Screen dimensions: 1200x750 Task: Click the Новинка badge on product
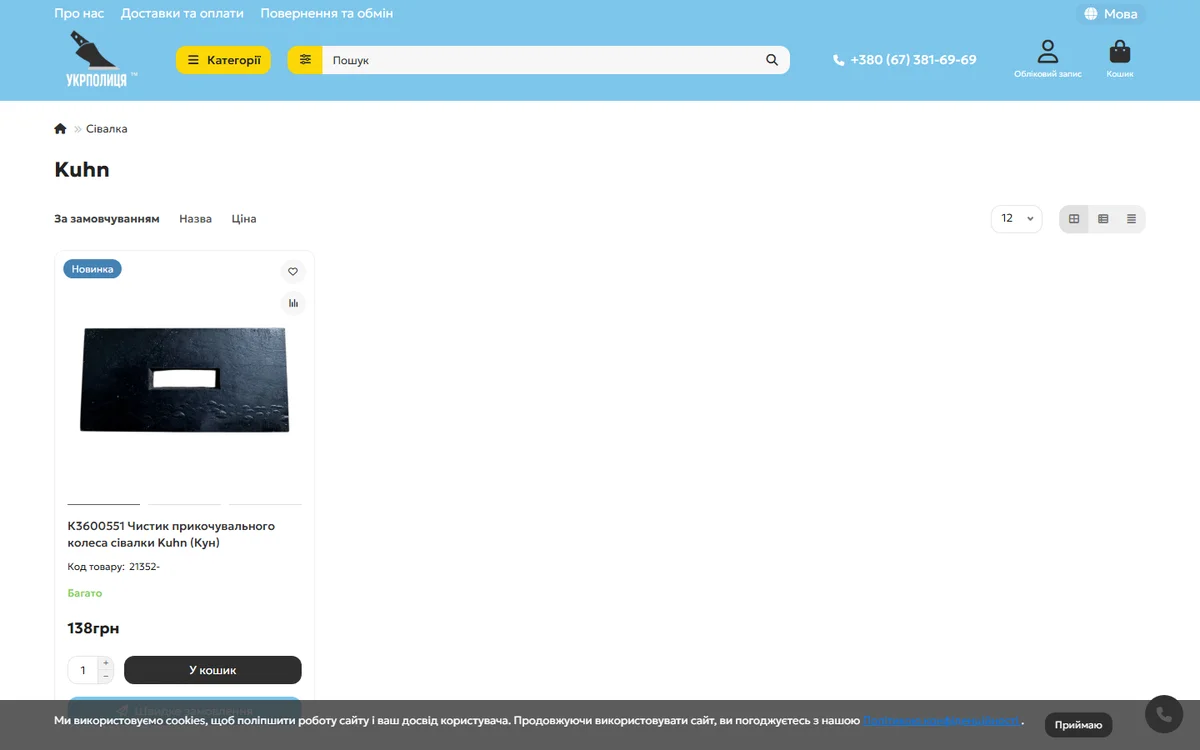click(92, 269)
